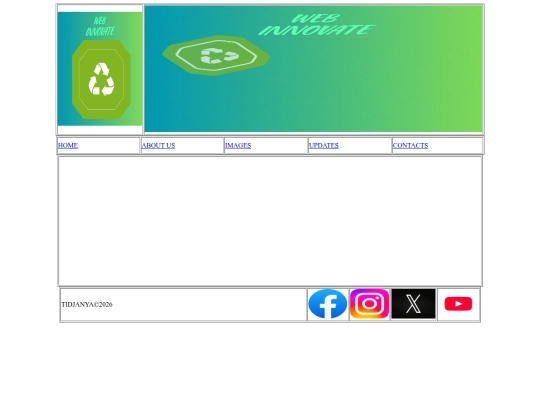The image size is (540, 405).
Task: Navigate to the CONTACTS link
Action: pos(410,146)
